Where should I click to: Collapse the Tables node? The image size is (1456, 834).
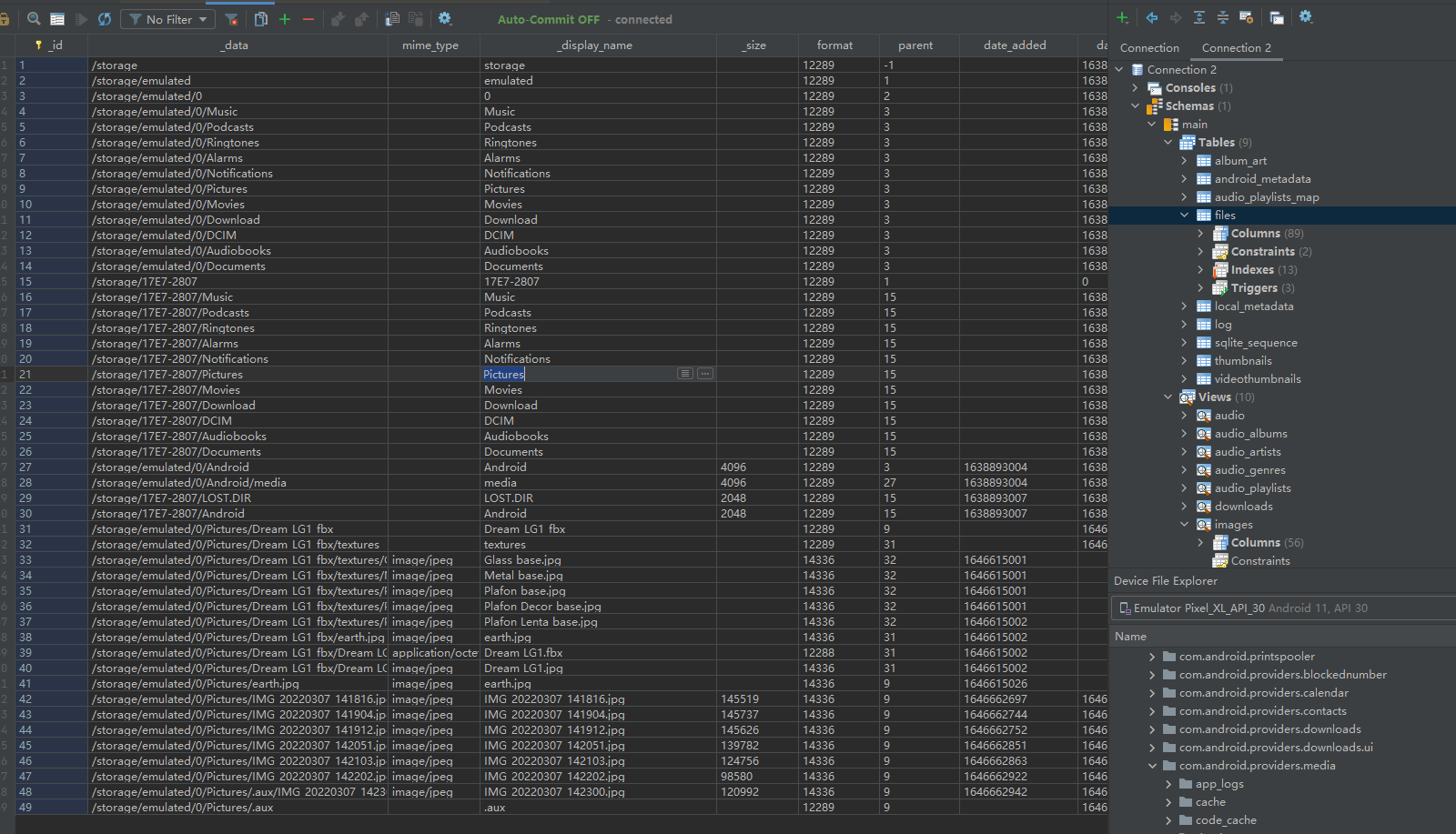1168,143
